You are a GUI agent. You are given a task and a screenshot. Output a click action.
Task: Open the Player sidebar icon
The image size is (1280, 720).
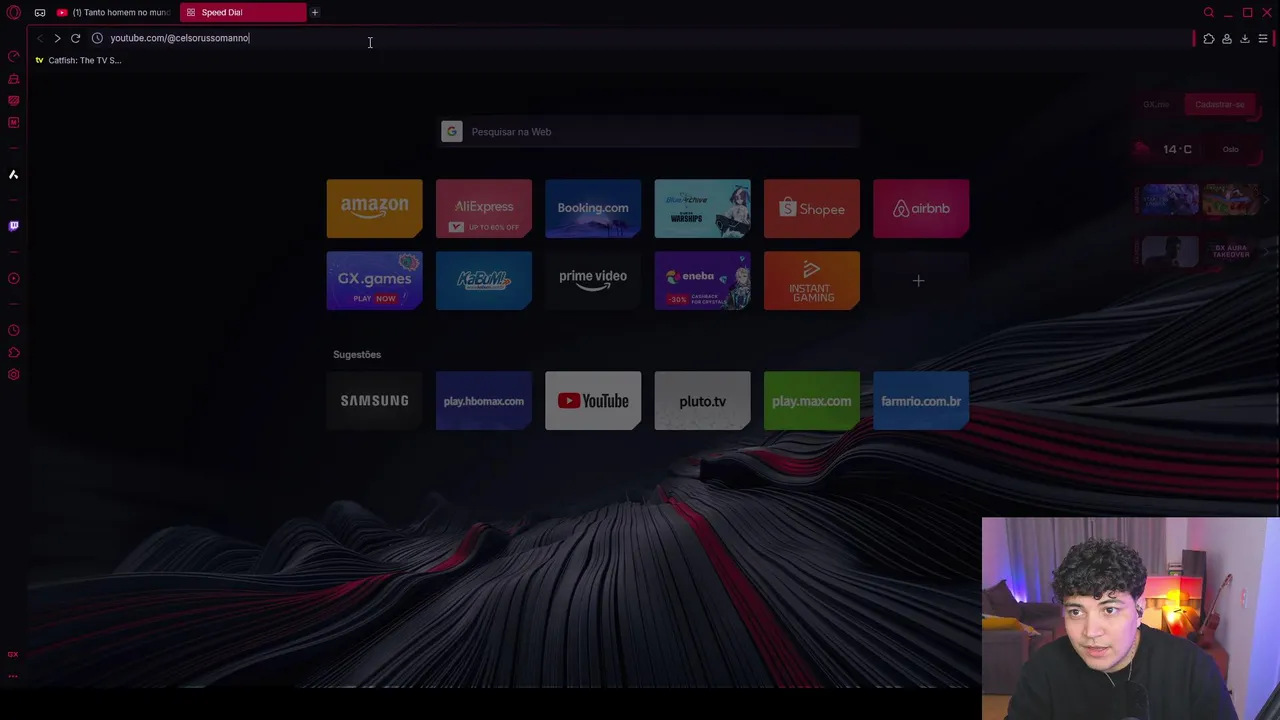pyautogui.click(x=14, y=278)
